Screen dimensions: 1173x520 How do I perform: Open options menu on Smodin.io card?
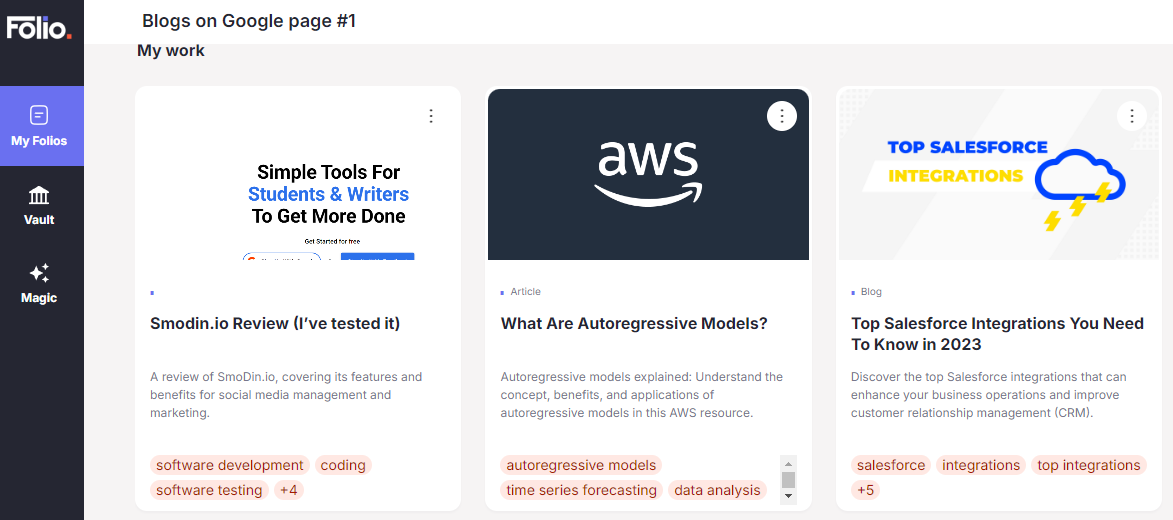tap(431, 116)
